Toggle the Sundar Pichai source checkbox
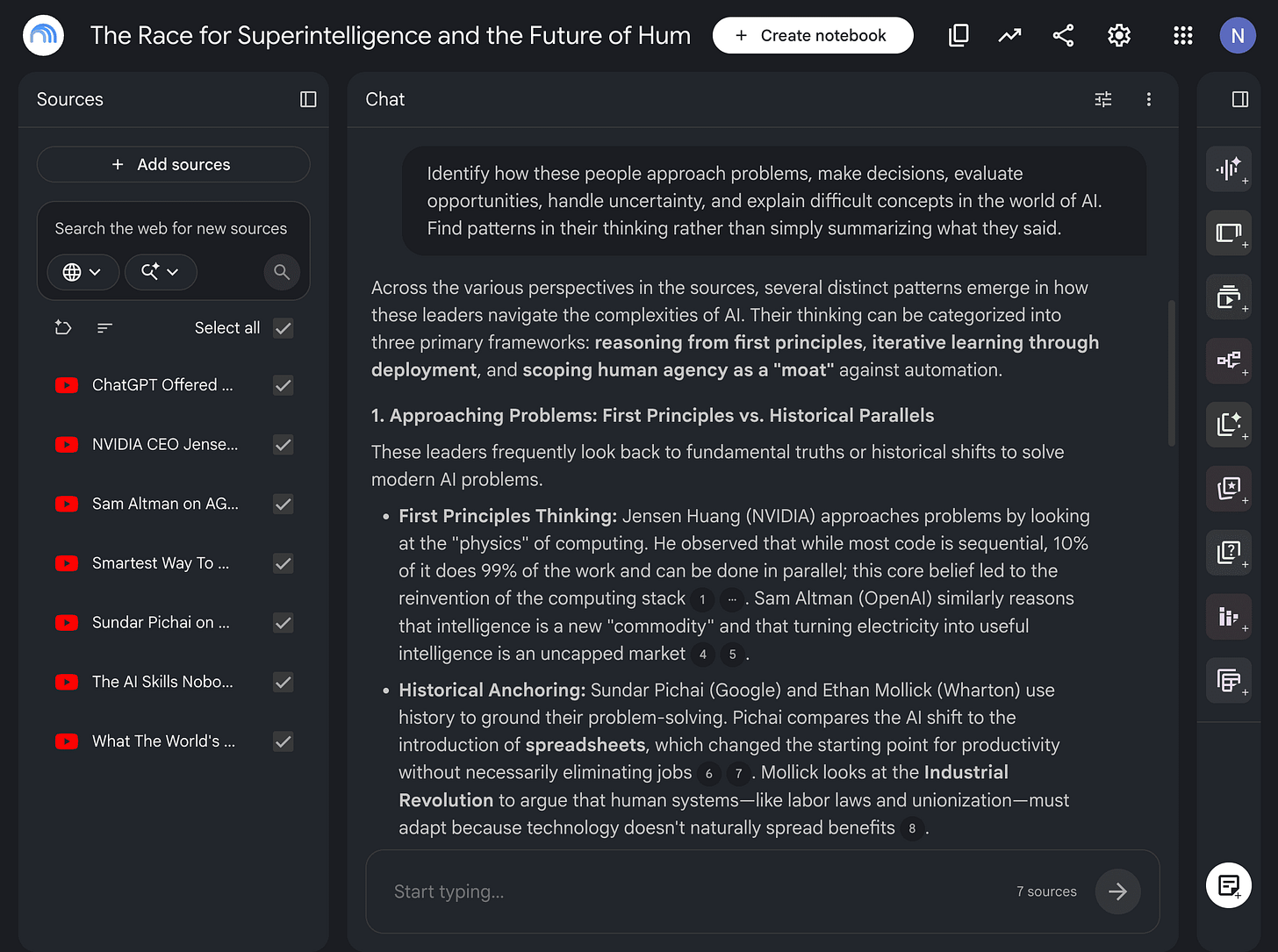The width and height of the screenshot is (1278, 952). (283, 623)
